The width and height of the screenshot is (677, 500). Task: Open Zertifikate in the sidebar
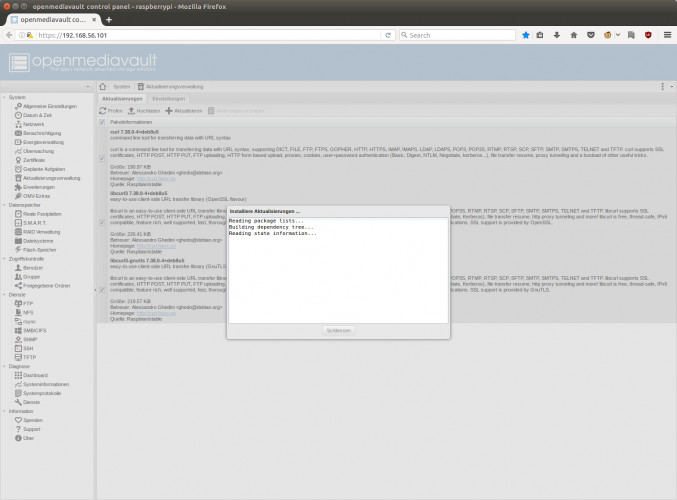coord(30,160)
